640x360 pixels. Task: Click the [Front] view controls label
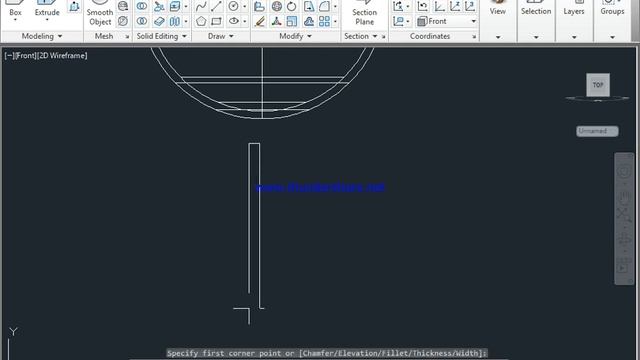point(25,56)
